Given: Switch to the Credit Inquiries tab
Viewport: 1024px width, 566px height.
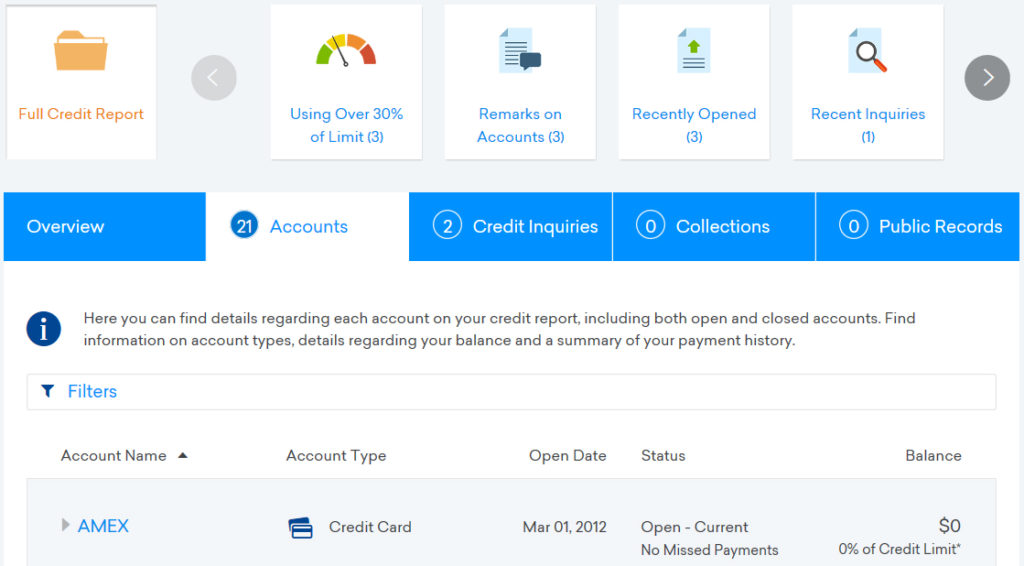Looking at the screenshot, I should pos(511,227).
